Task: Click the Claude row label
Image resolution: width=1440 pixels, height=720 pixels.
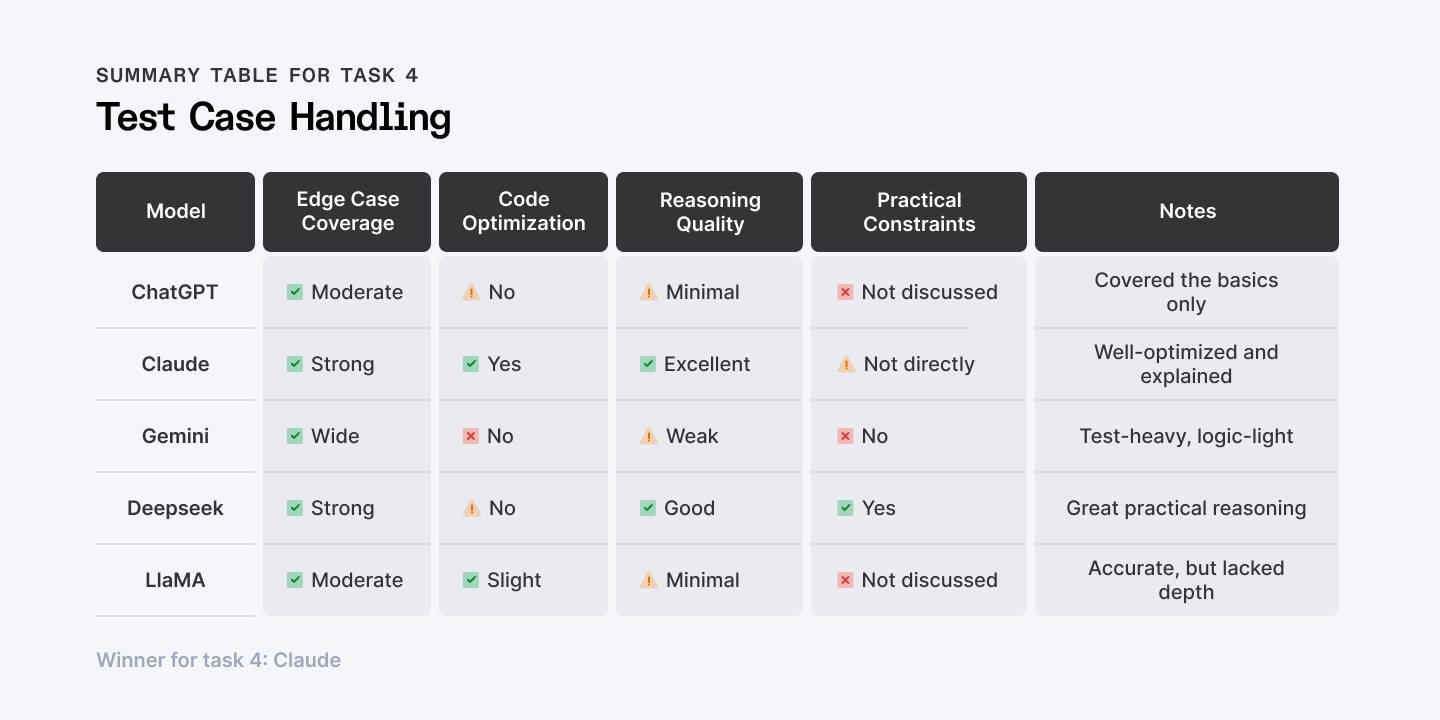Action: click(x=175, y=364)
